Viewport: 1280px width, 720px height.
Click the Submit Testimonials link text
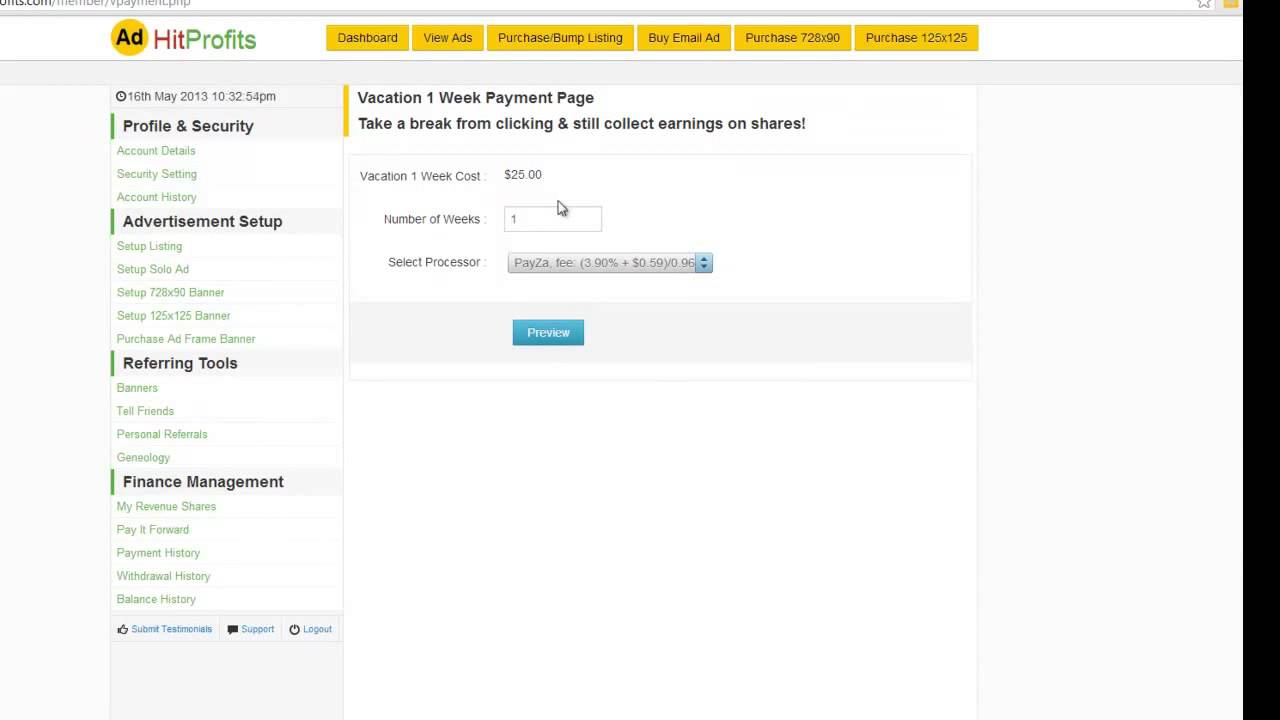point(172,629)
